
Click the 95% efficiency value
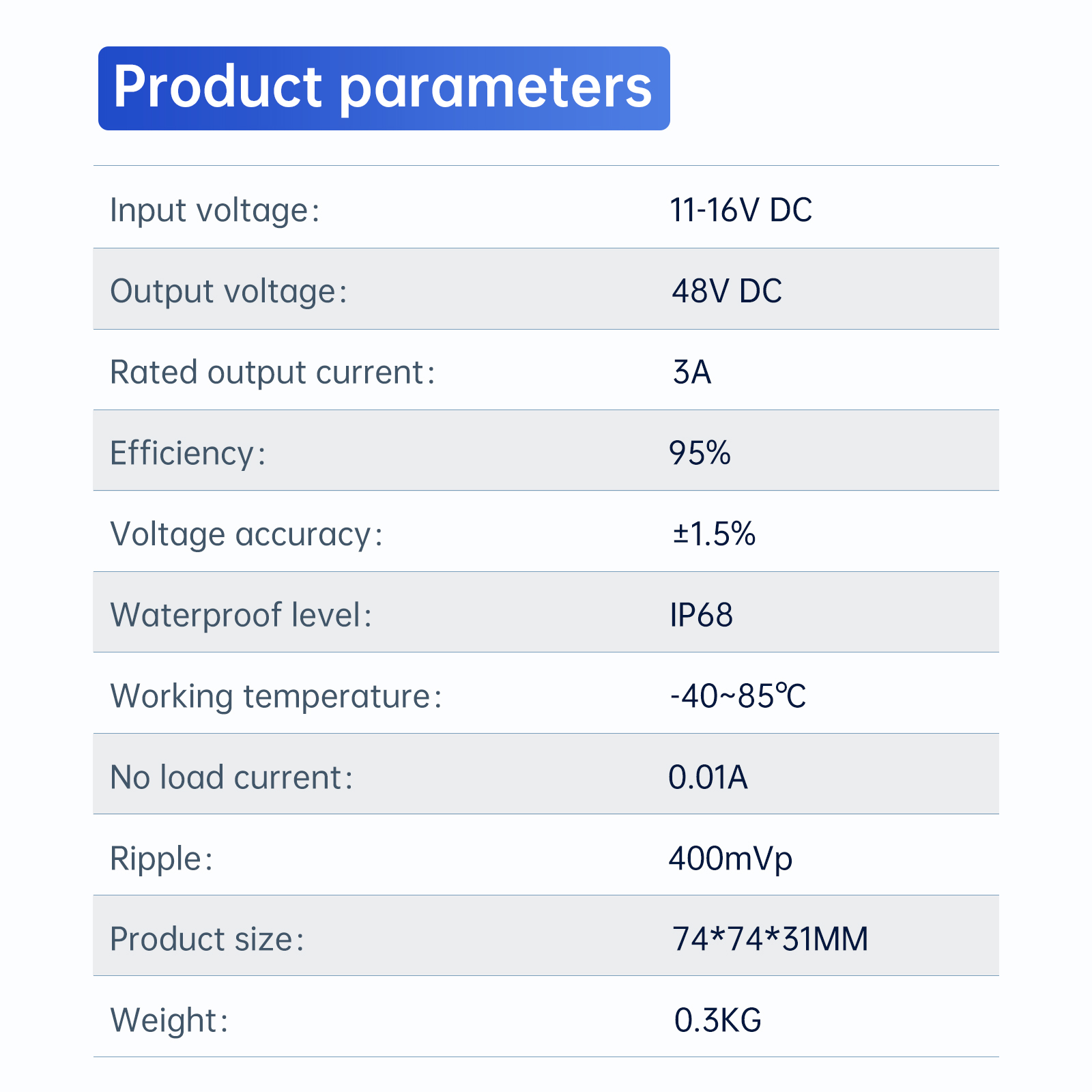700,453
